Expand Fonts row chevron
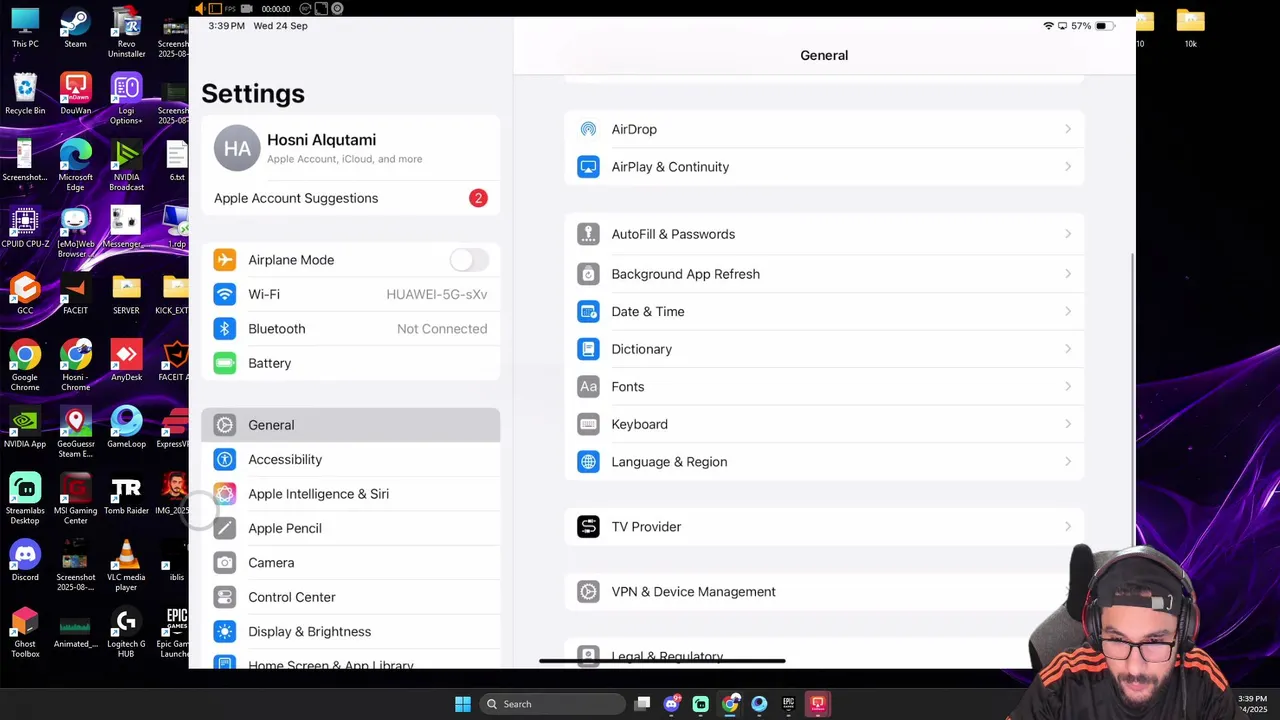 1068,387
